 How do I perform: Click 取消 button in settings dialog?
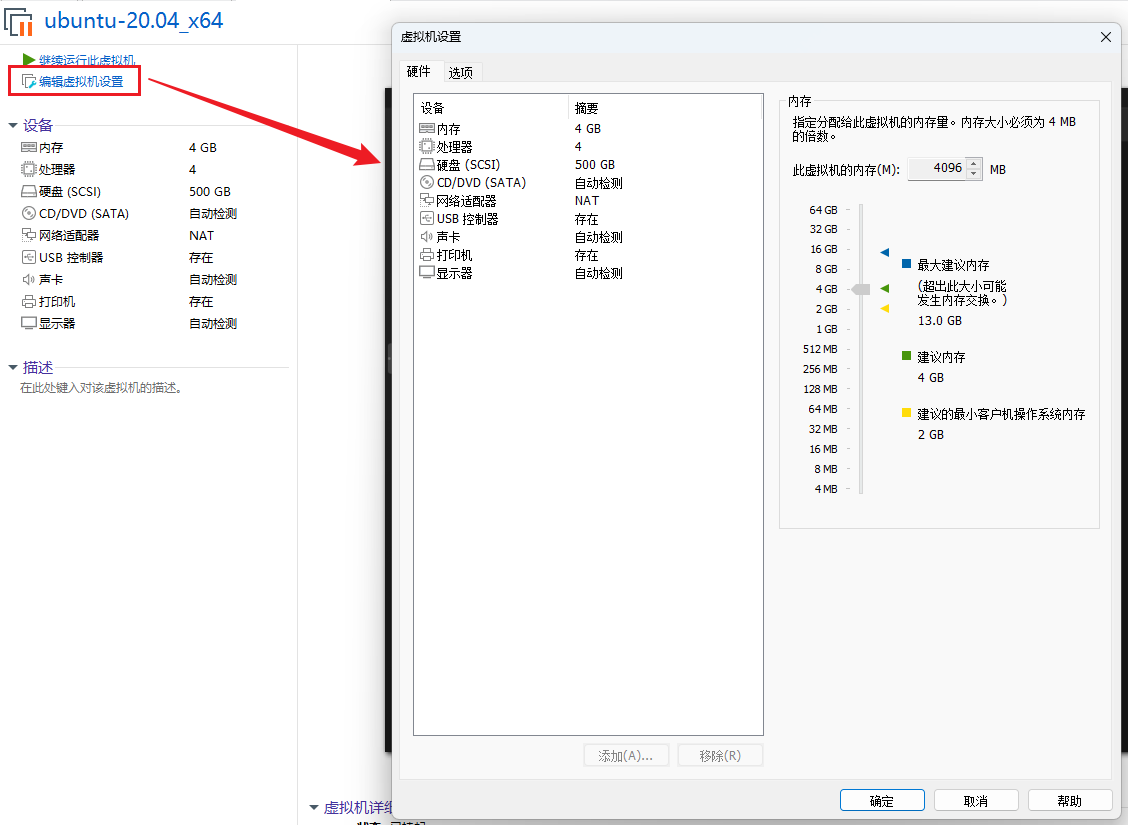(976, 801)
